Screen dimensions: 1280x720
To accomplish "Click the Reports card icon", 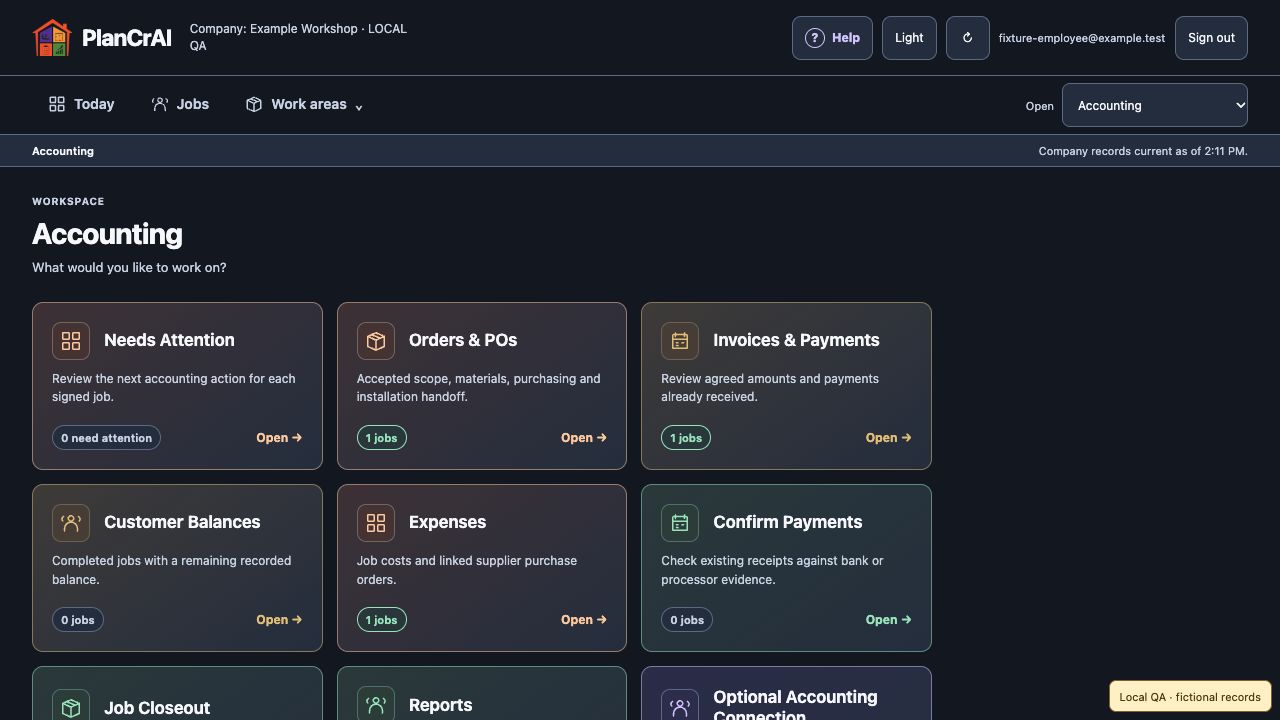I will point(376,703).
